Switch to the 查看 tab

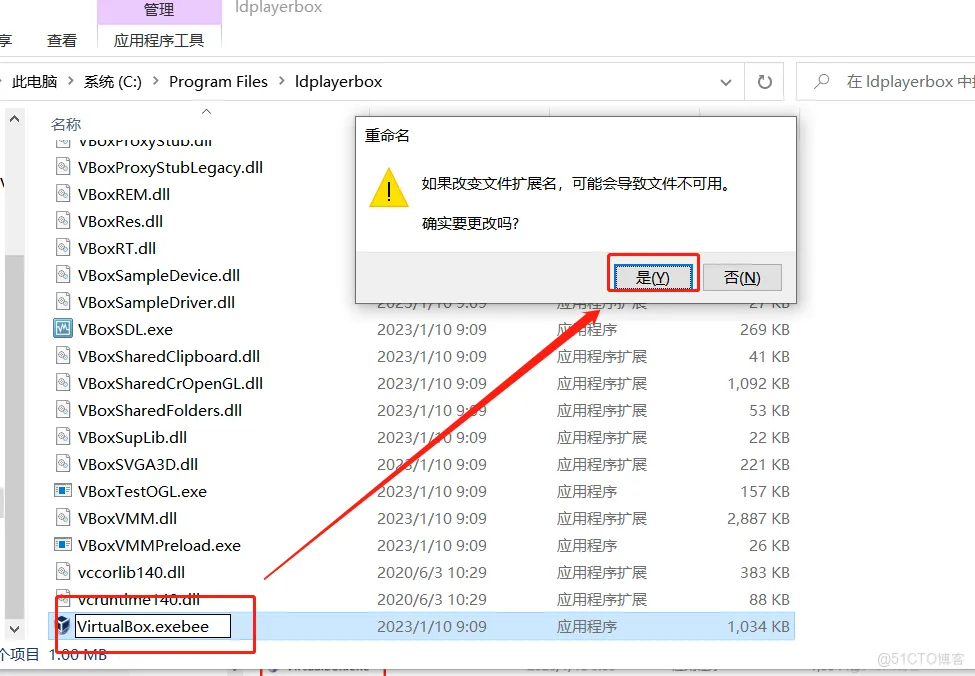tap(61, 40)
